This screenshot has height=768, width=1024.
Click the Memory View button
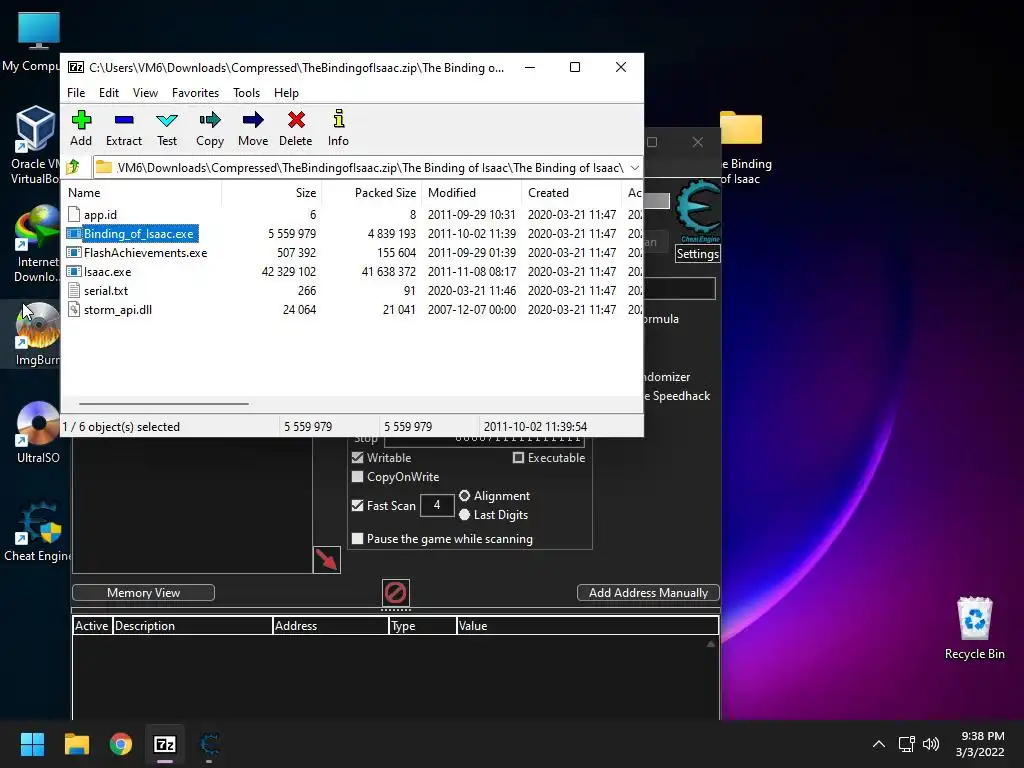(143, 592)
